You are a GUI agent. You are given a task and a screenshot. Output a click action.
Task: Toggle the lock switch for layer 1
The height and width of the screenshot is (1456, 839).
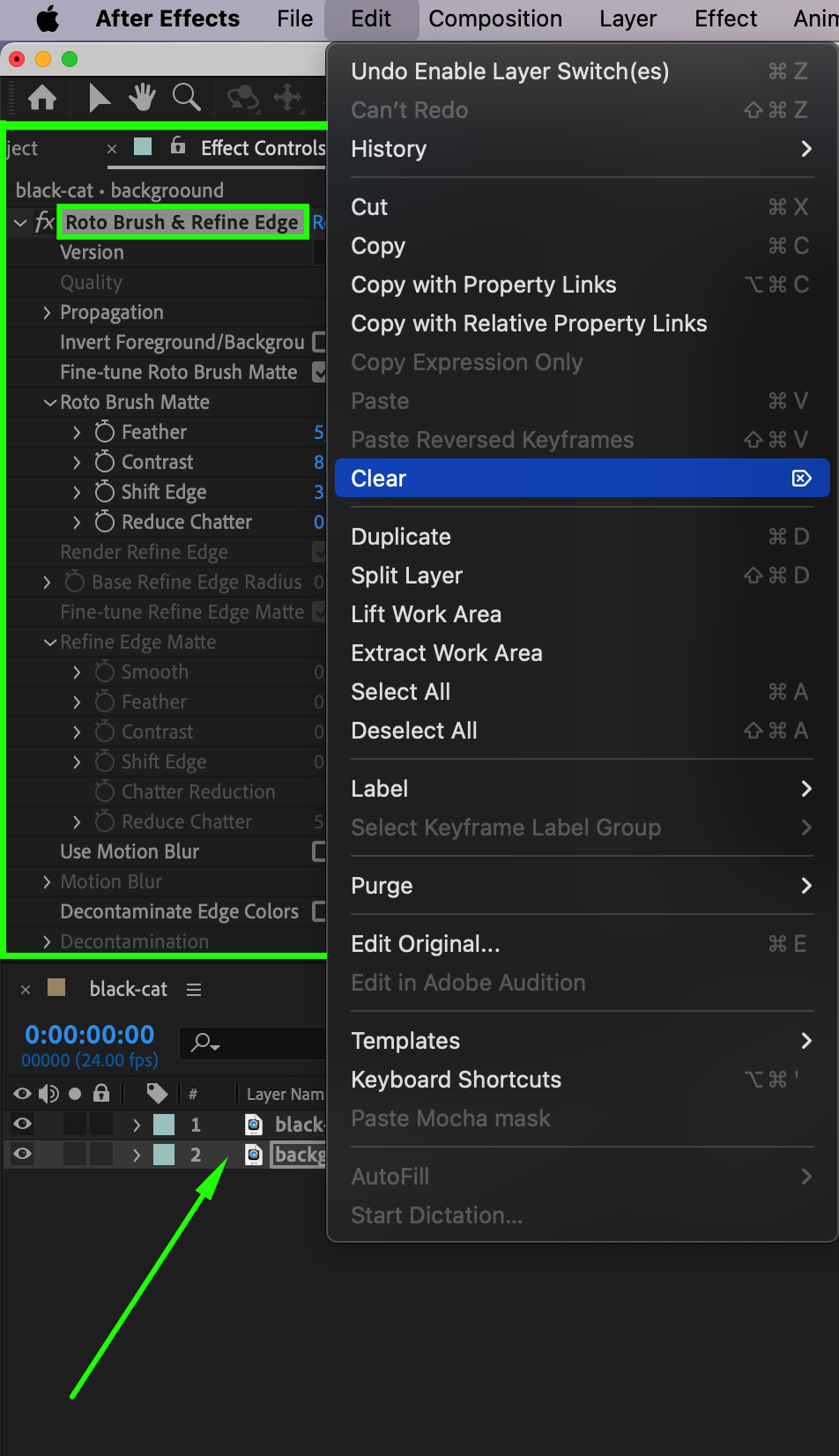pos(101,1124)
